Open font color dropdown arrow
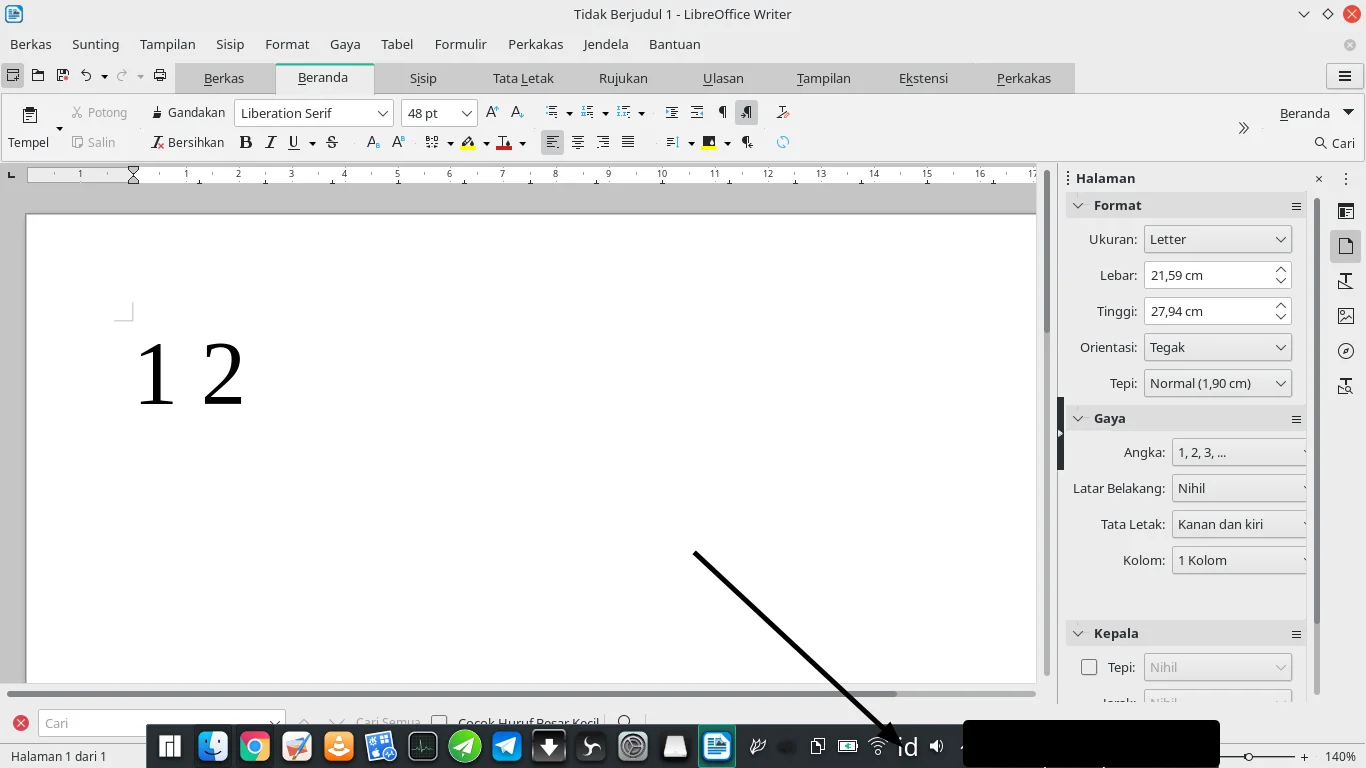 click(522, 143)
